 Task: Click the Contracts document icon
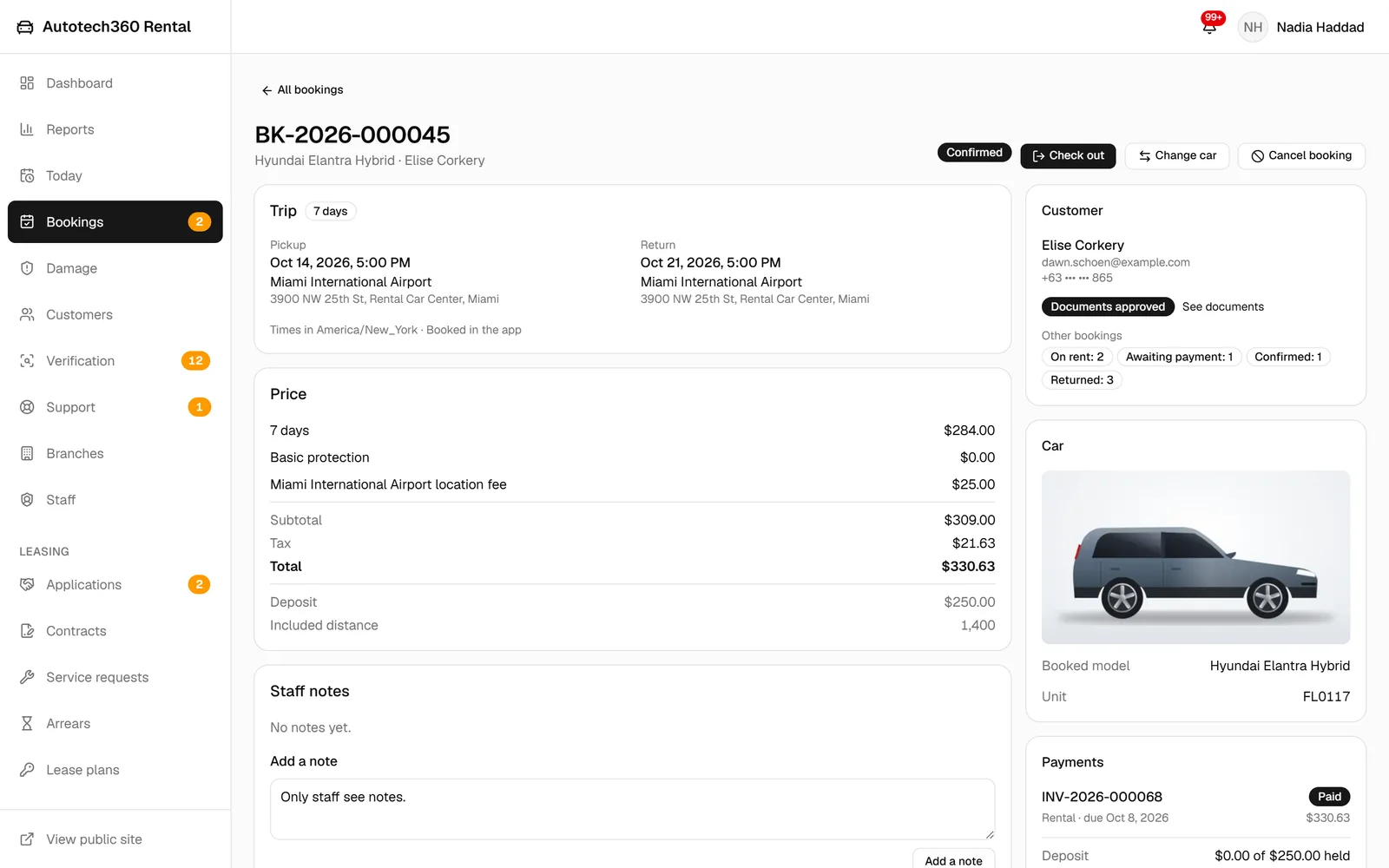[27, 631]
